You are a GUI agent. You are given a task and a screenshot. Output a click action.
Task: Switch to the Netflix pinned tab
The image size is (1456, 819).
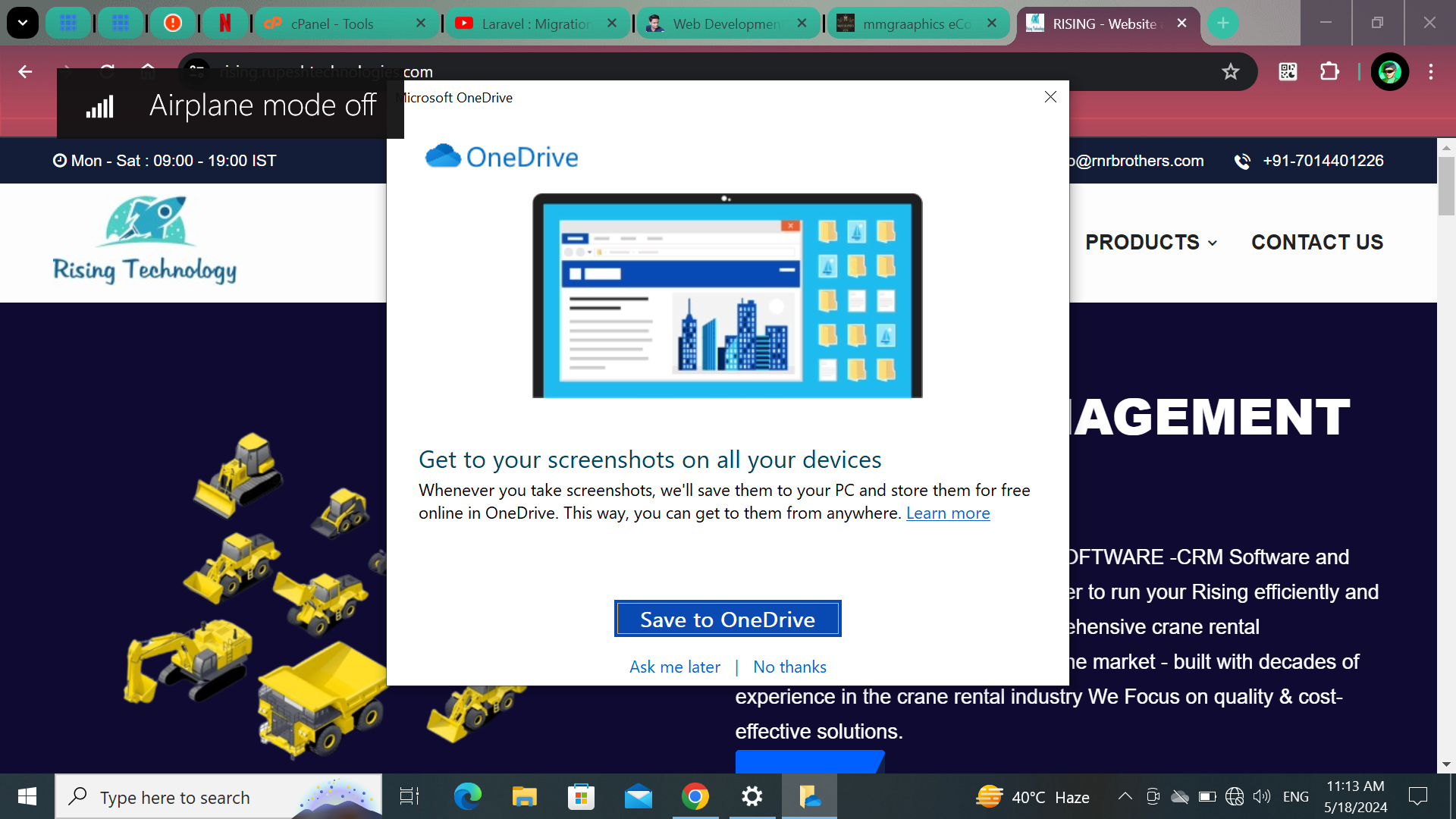(x=225, y=23)
